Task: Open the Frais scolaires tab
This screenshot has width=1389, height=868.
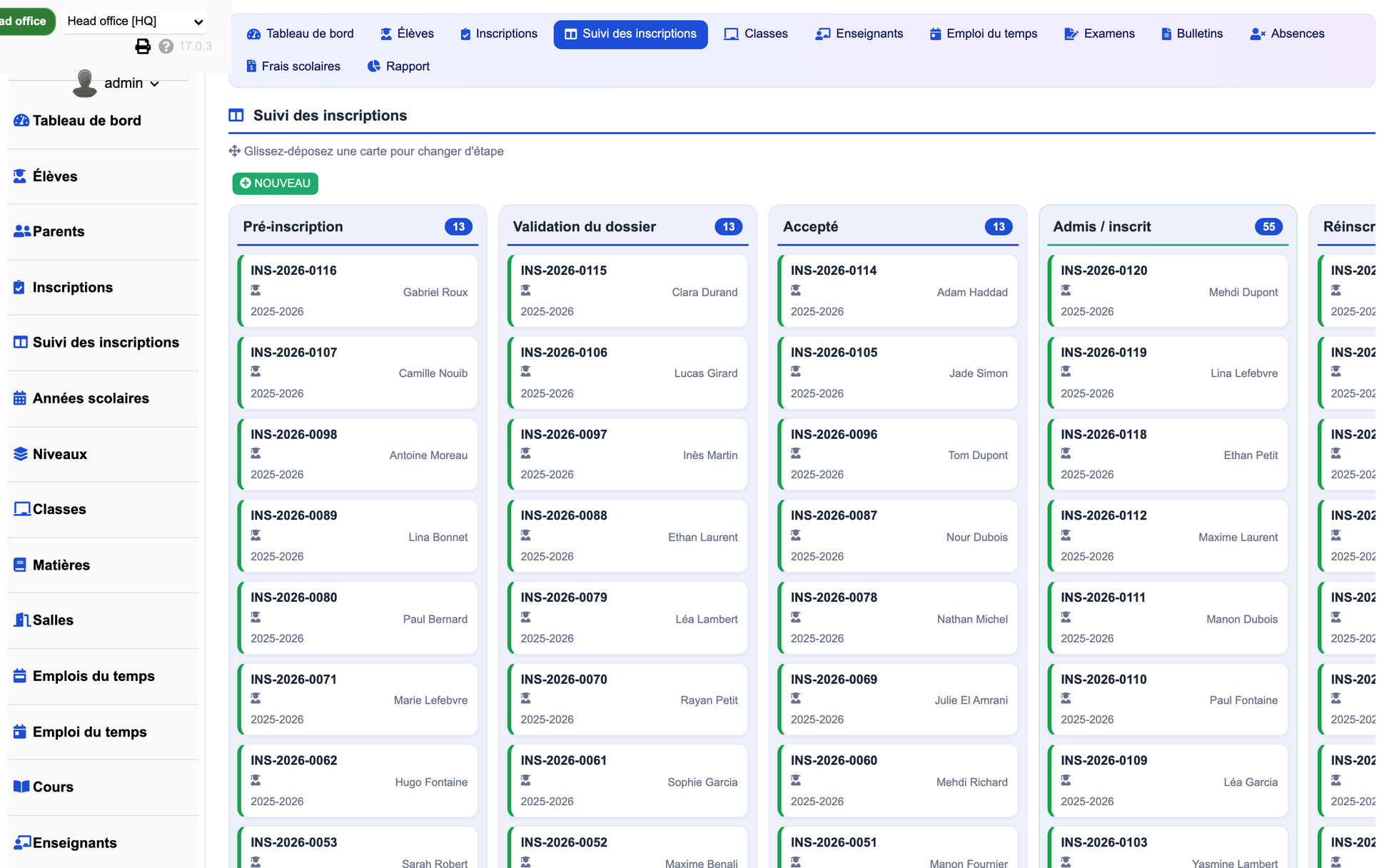Action: [x=293, y=66]
